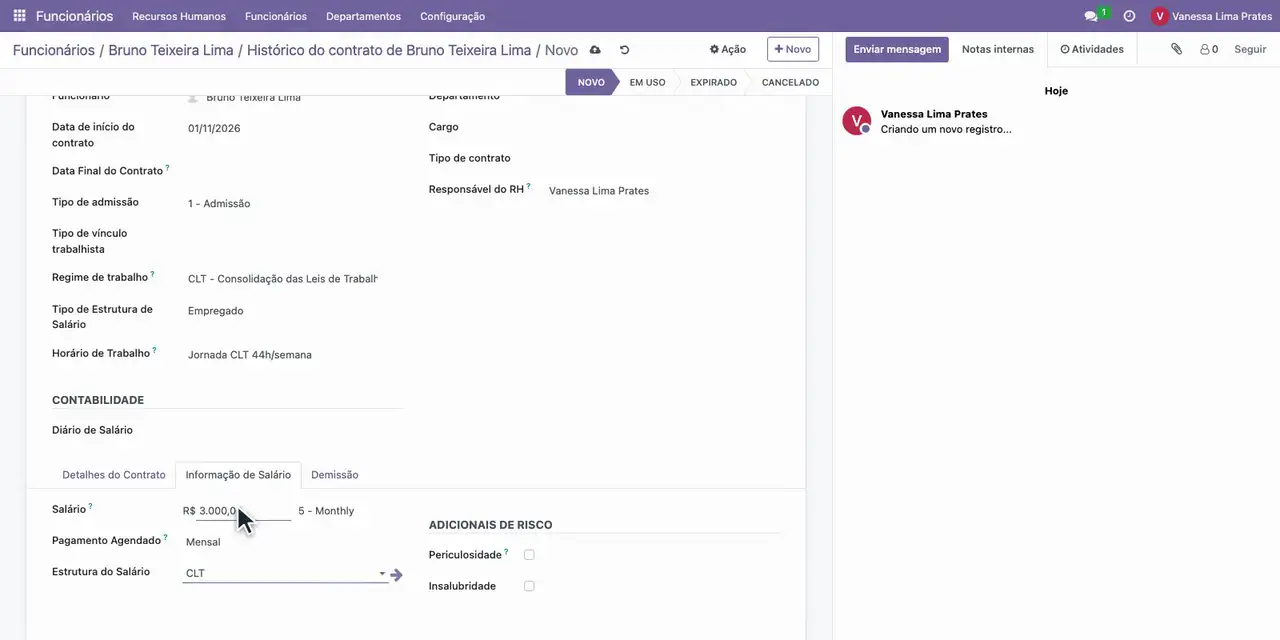Go to Bruno Teixeira Lima breadcrumb
Screen dimensions: 1280x640
(x=171, y=50)
